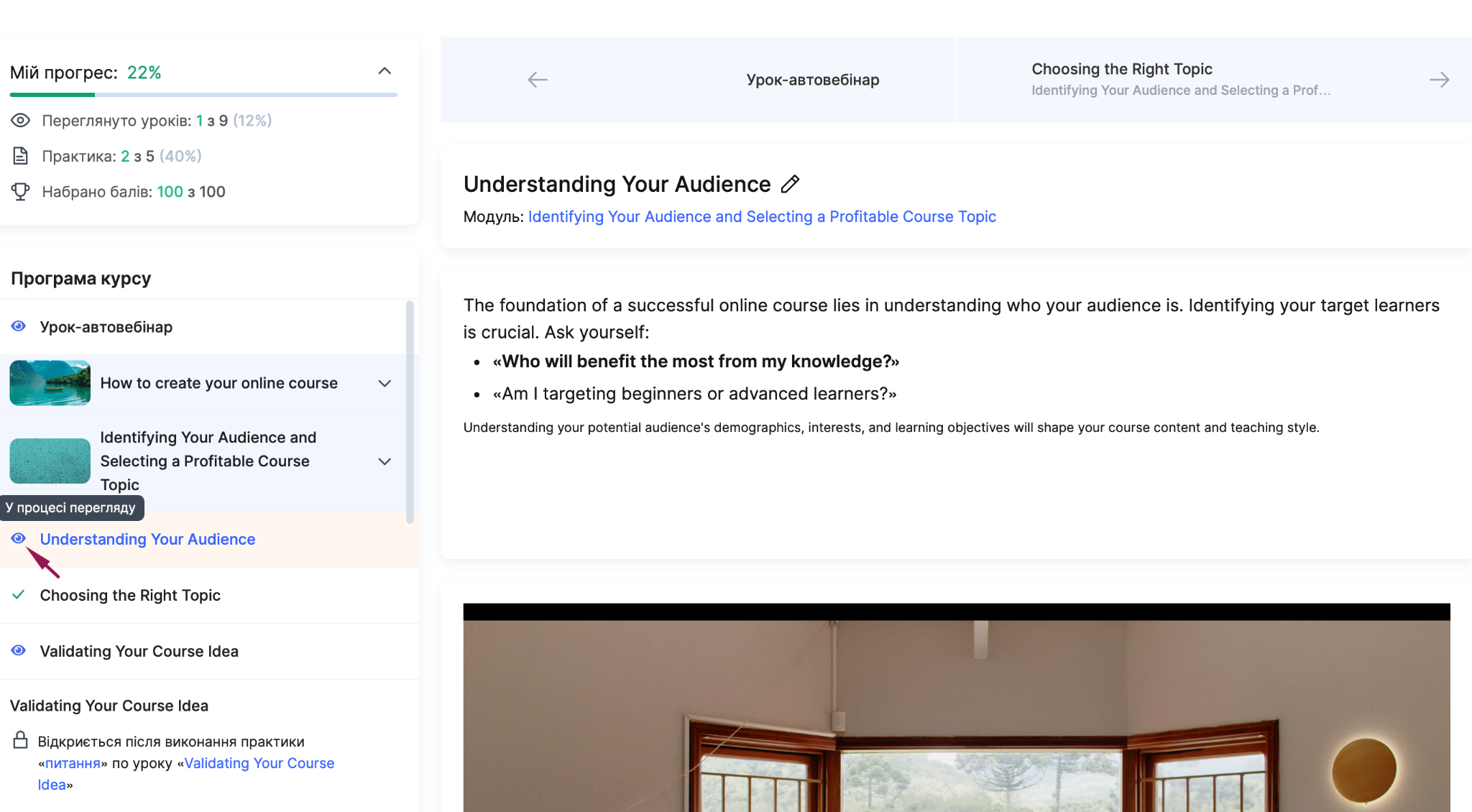1472x812 pixels.
Task: Click the eye icon for viewed lessons count
Action: (x=20, y=120)
